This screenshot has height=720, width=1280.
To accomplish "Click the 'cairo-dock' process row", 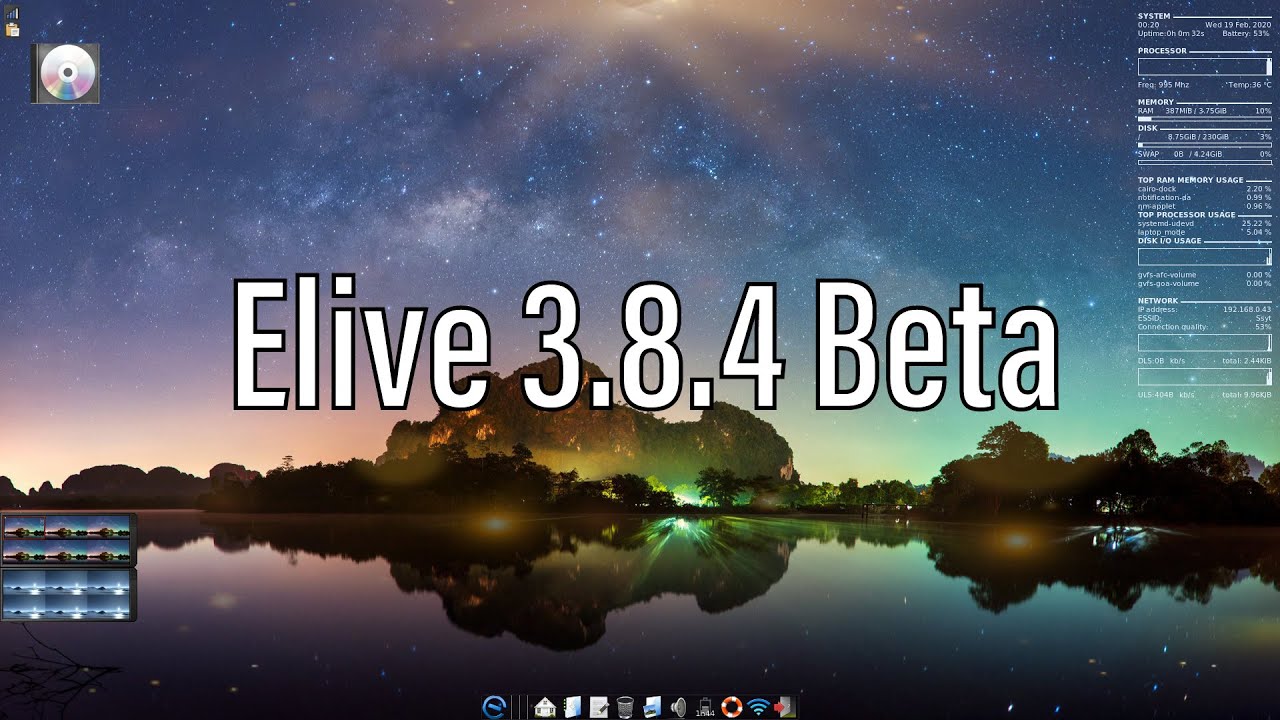I will point(1205,189).
